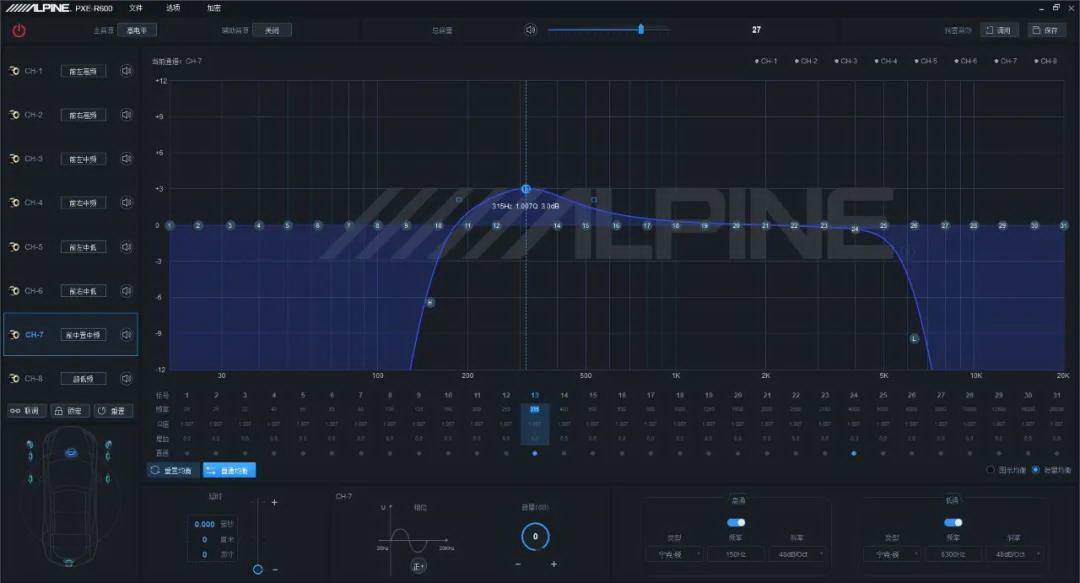Open the low-pass filter type dropdown
The height and width of the screenshot is (583, 1080).
click(x=891, y=554)
